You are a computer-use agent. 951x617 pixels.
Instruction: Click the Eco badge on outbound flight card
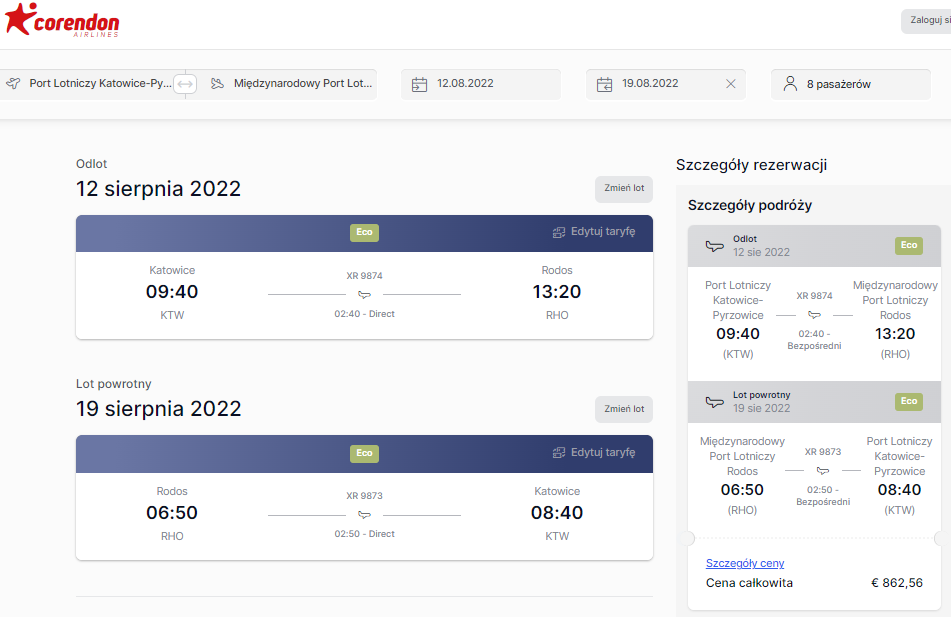[x=365, y=232]
